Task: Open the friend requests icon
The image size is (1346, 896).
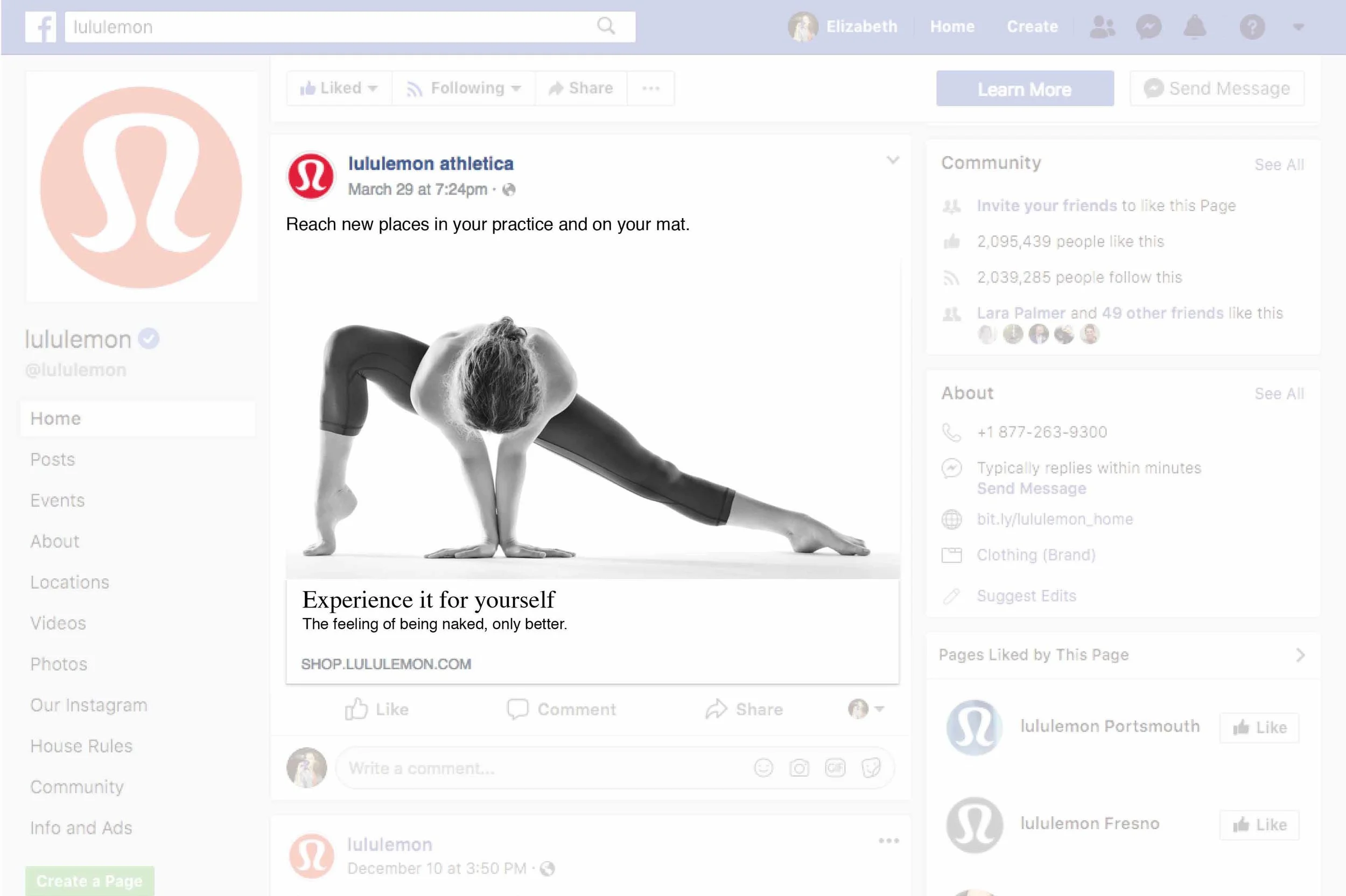Action: click(x=1102, y=27)
